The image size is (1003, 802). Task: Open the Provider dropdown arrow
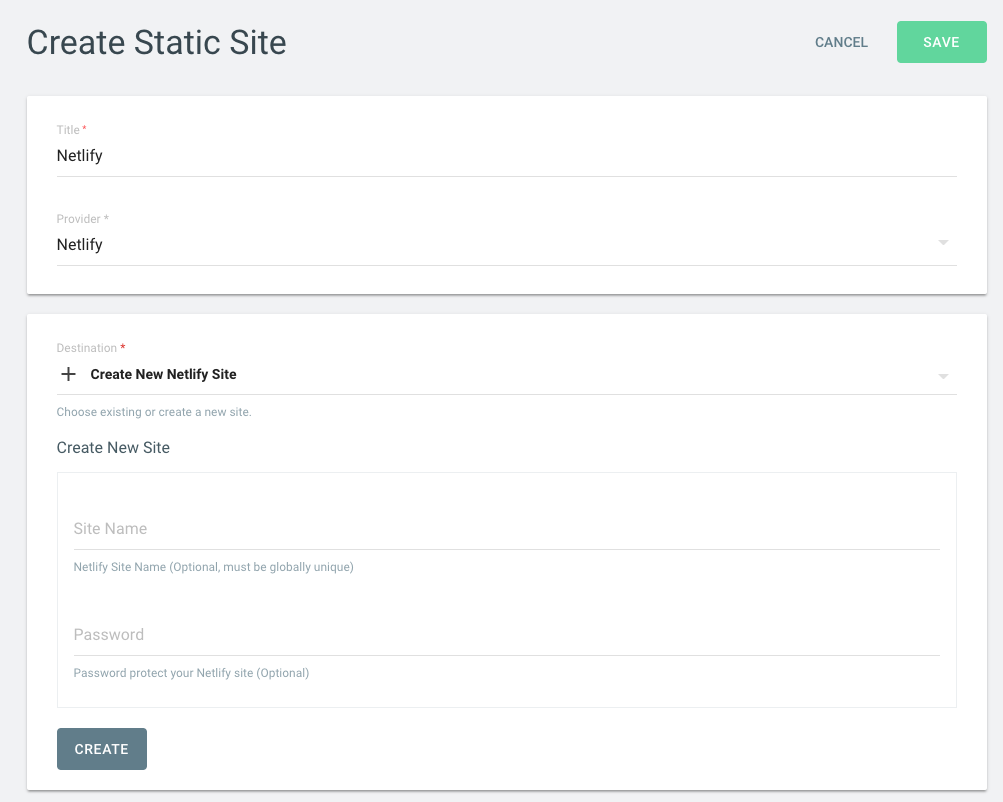[943, 242]
